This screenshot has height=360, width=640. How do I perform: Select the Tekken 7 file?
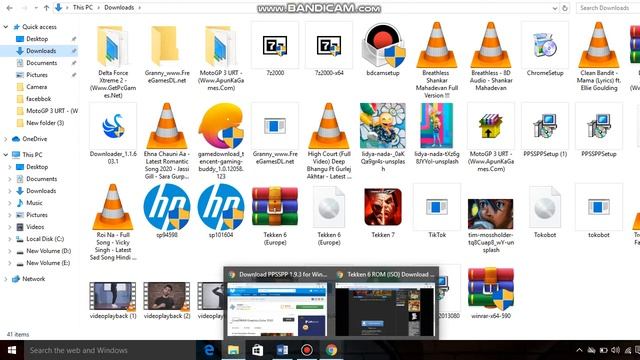point(383,211)
